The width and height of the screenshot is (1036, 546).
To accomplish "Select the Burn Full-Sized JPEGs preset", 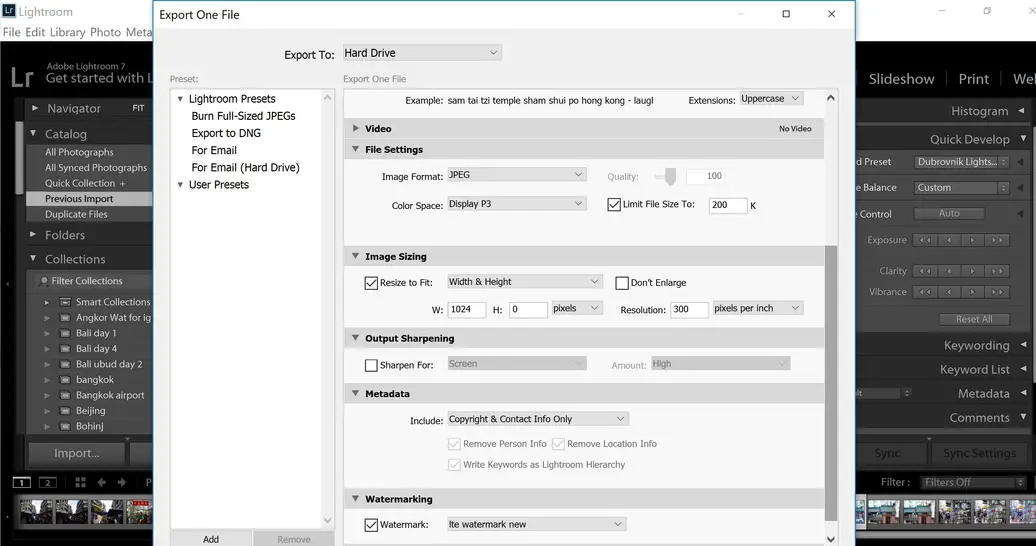I will click(243, 116).
